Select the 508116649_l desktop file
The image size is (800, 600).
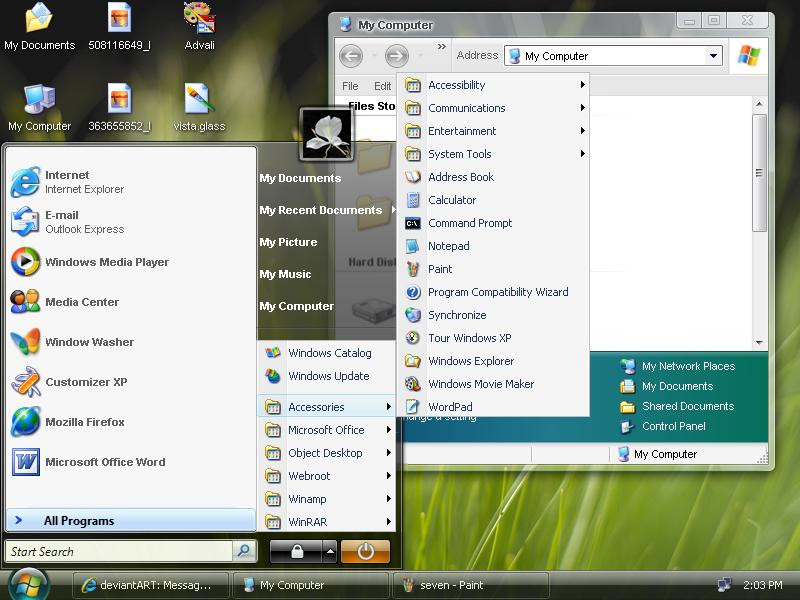tap(119, 27)
